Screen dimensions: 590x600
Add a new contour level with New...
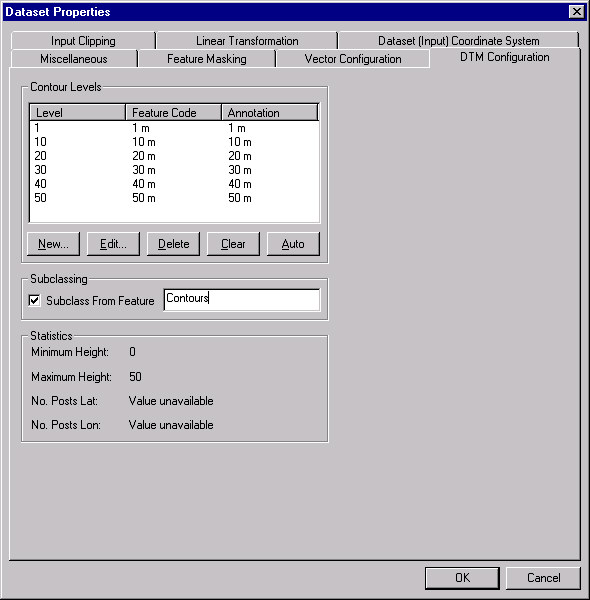(54, 244)
